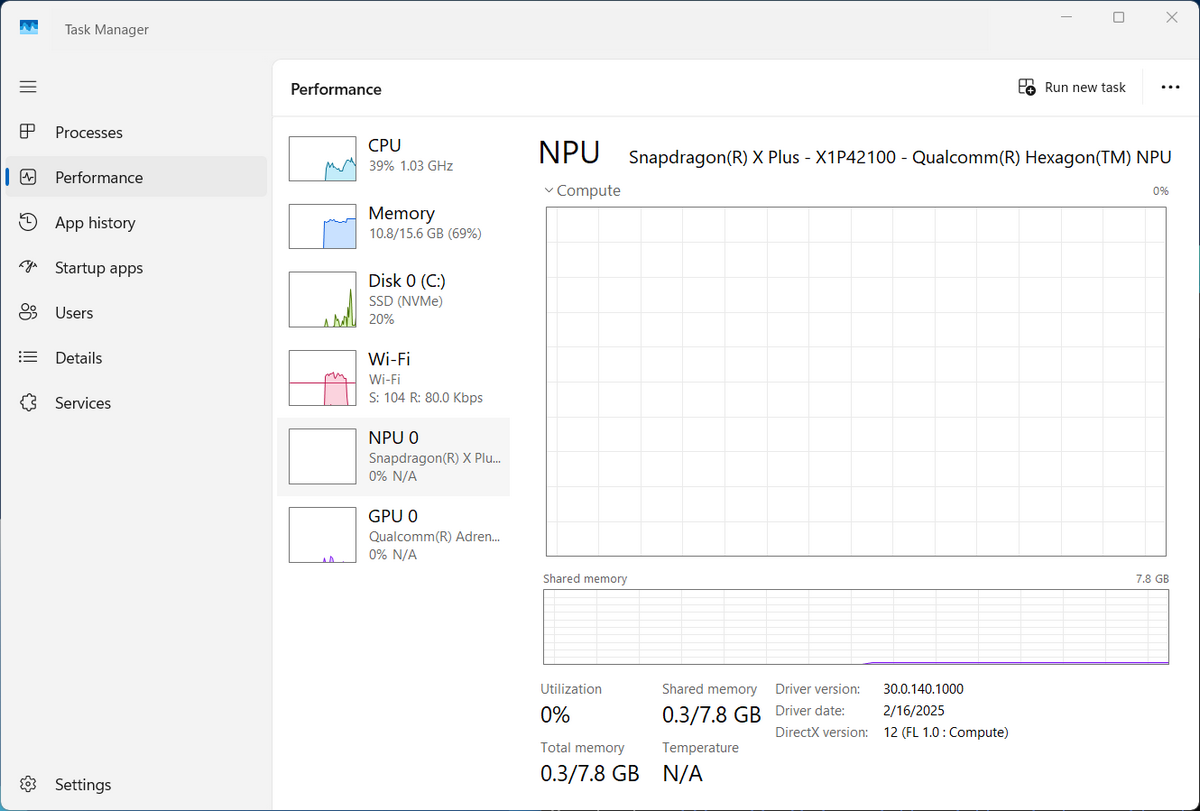Click the Processes grid icon
The width and height of the screenshot is (1200, 811).
(28, 132)
